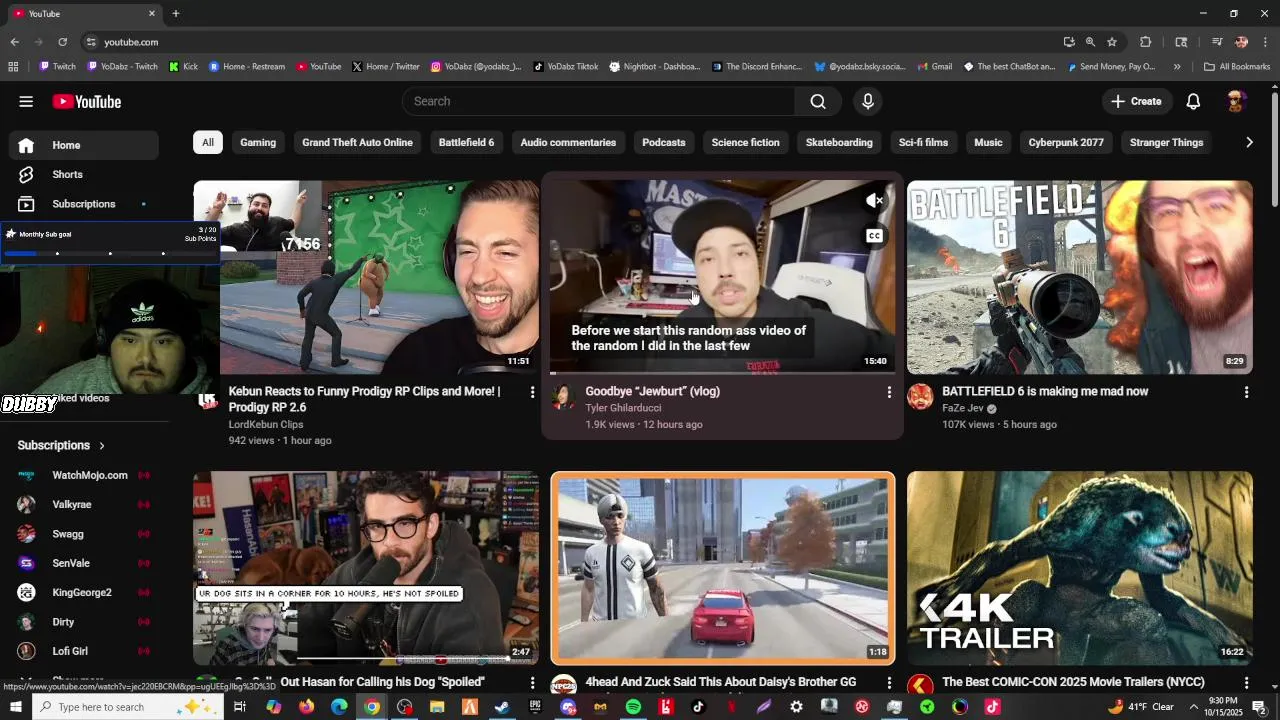This screenshot has width=1280, height=720.
Task: Open options for Comic-Con trailers video
Action: pos(1246,683)
